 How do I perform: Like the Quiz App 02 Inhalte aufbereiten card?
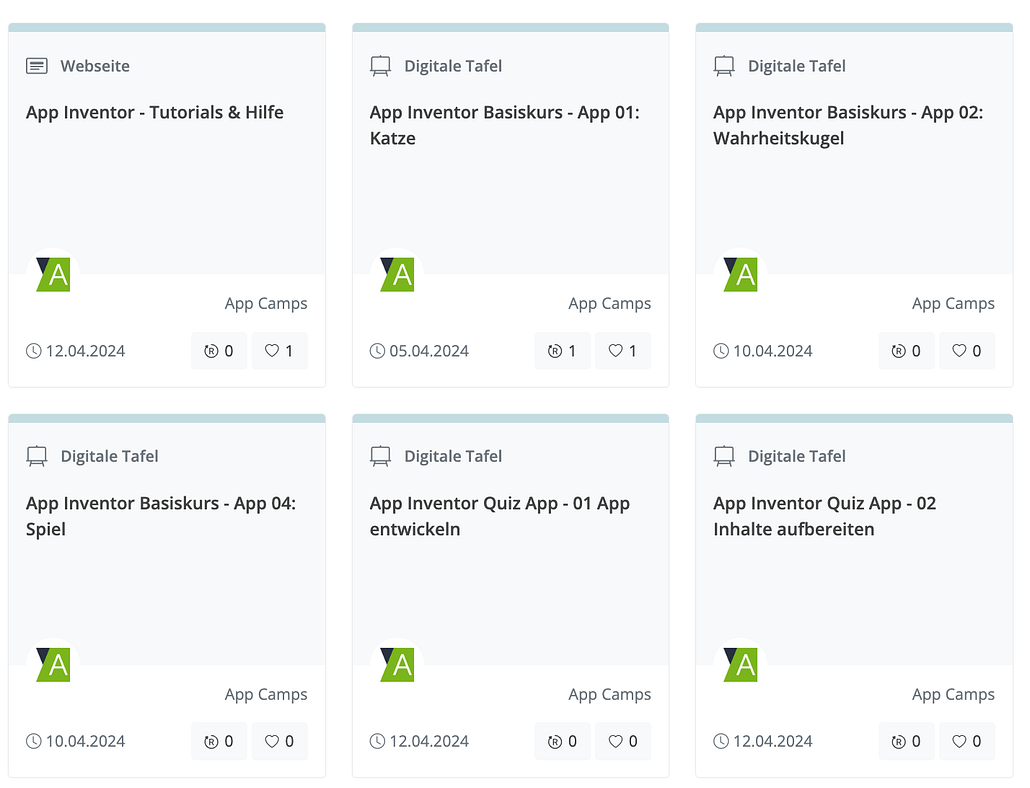[x=967, y=741]
